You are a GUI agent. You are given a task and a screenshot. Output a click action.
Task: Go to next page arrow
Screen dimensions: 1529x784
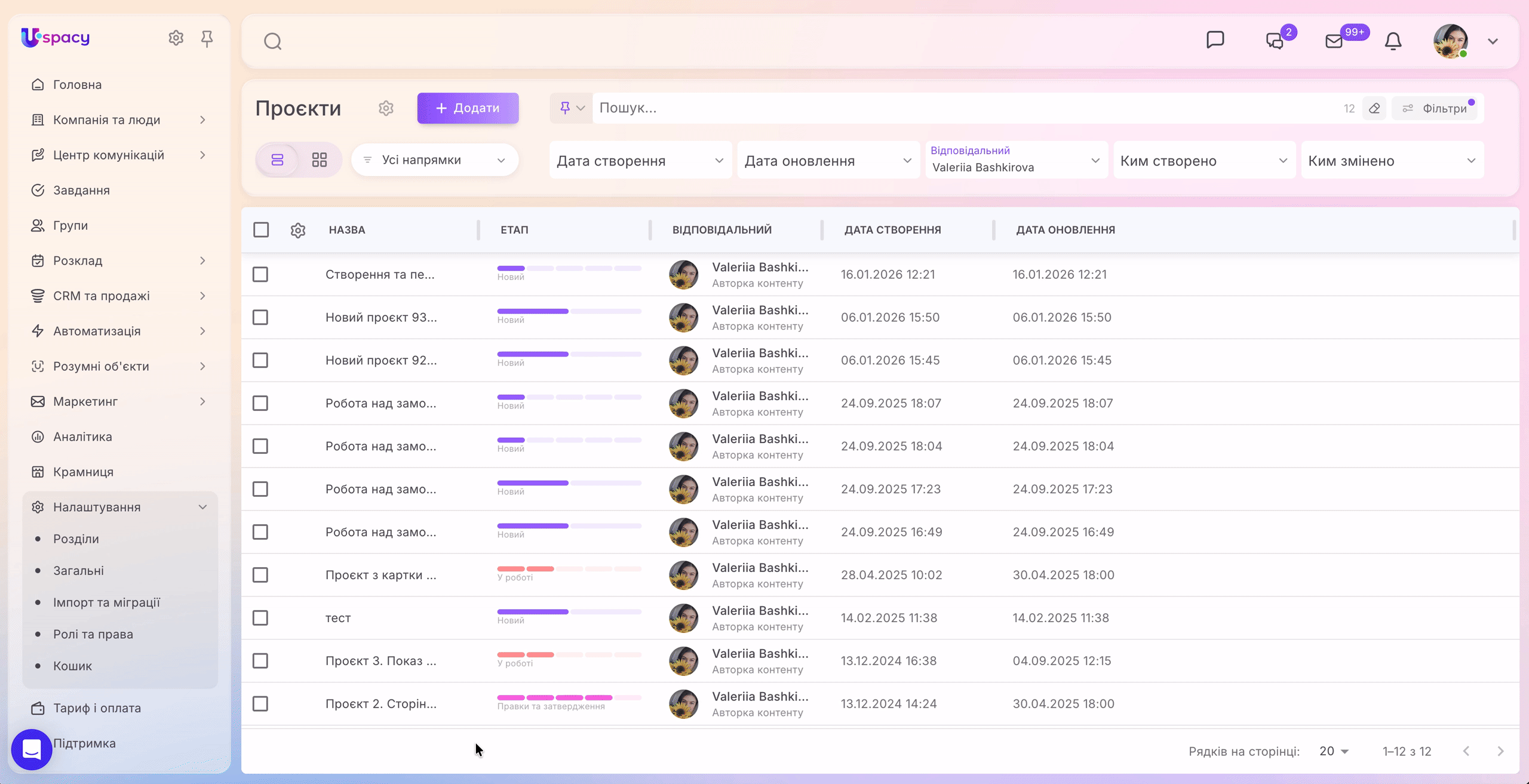point(1500,751)
